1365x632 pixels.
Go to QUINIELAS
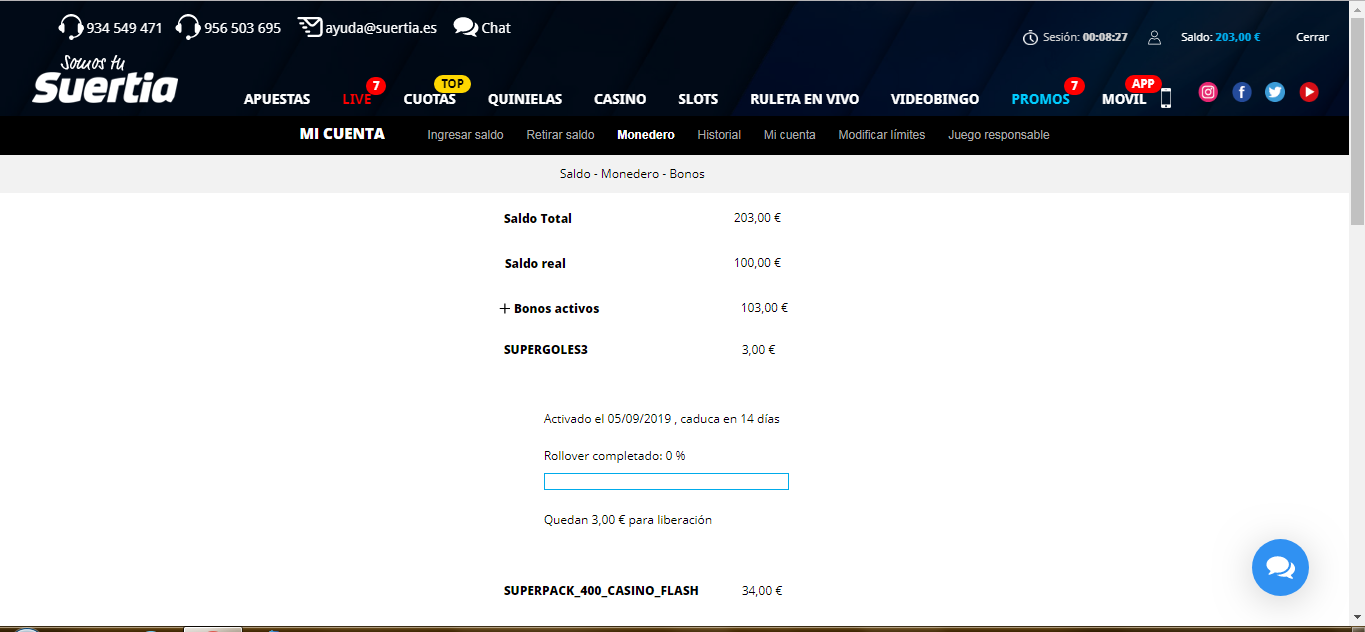pyautogui.click(x=525, y=99)
